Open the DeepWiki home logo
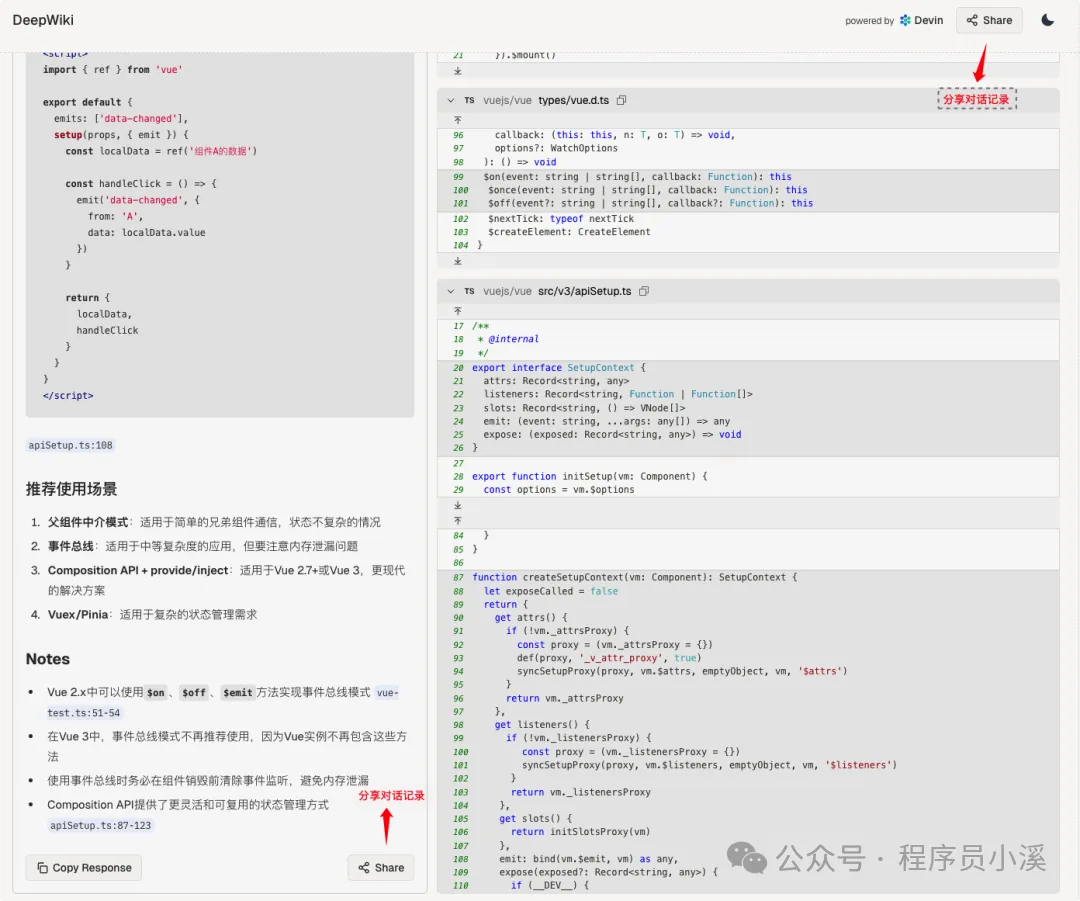 tap(43, 20)
